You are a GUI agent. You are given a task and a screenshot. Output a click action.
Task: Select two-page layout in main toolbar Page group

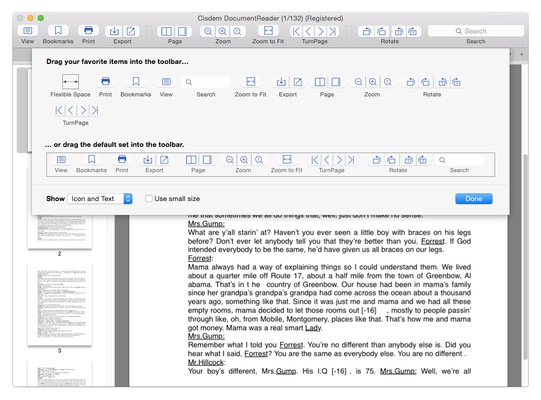[x=166, y=31]
